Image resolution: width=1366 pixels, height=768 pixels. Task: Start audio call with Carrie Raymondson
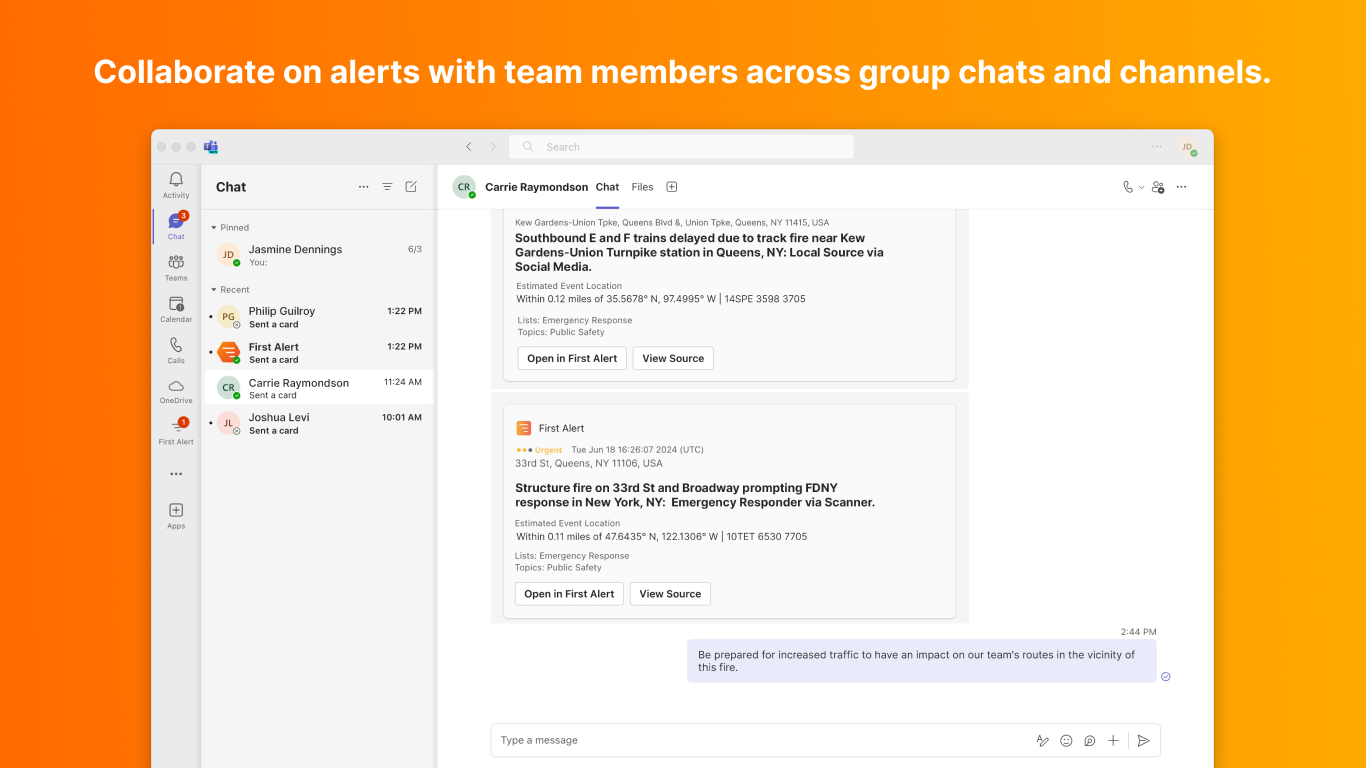[x=1128, y=187]
